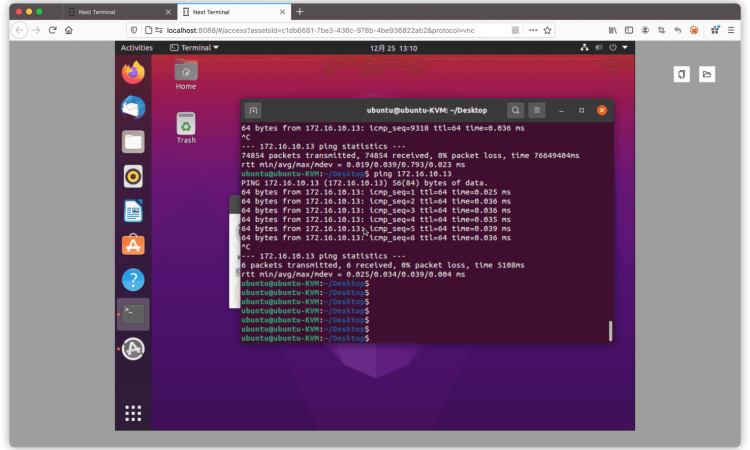Viewport: 750px width, 450px height.
Task: Click the terminal window scrollbar
Action: (x=610, y=331)
